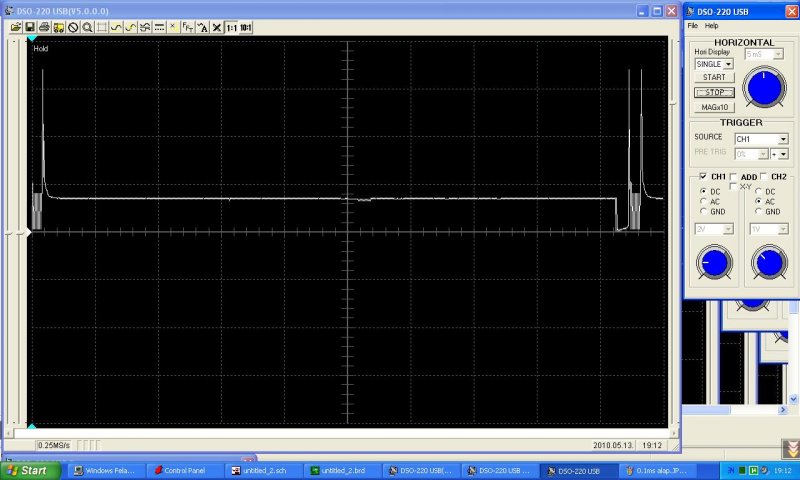The width and height of the screenshot is (800, 480).
Task: Click the horizontal timebase blue knob
Action: (764, 87)
